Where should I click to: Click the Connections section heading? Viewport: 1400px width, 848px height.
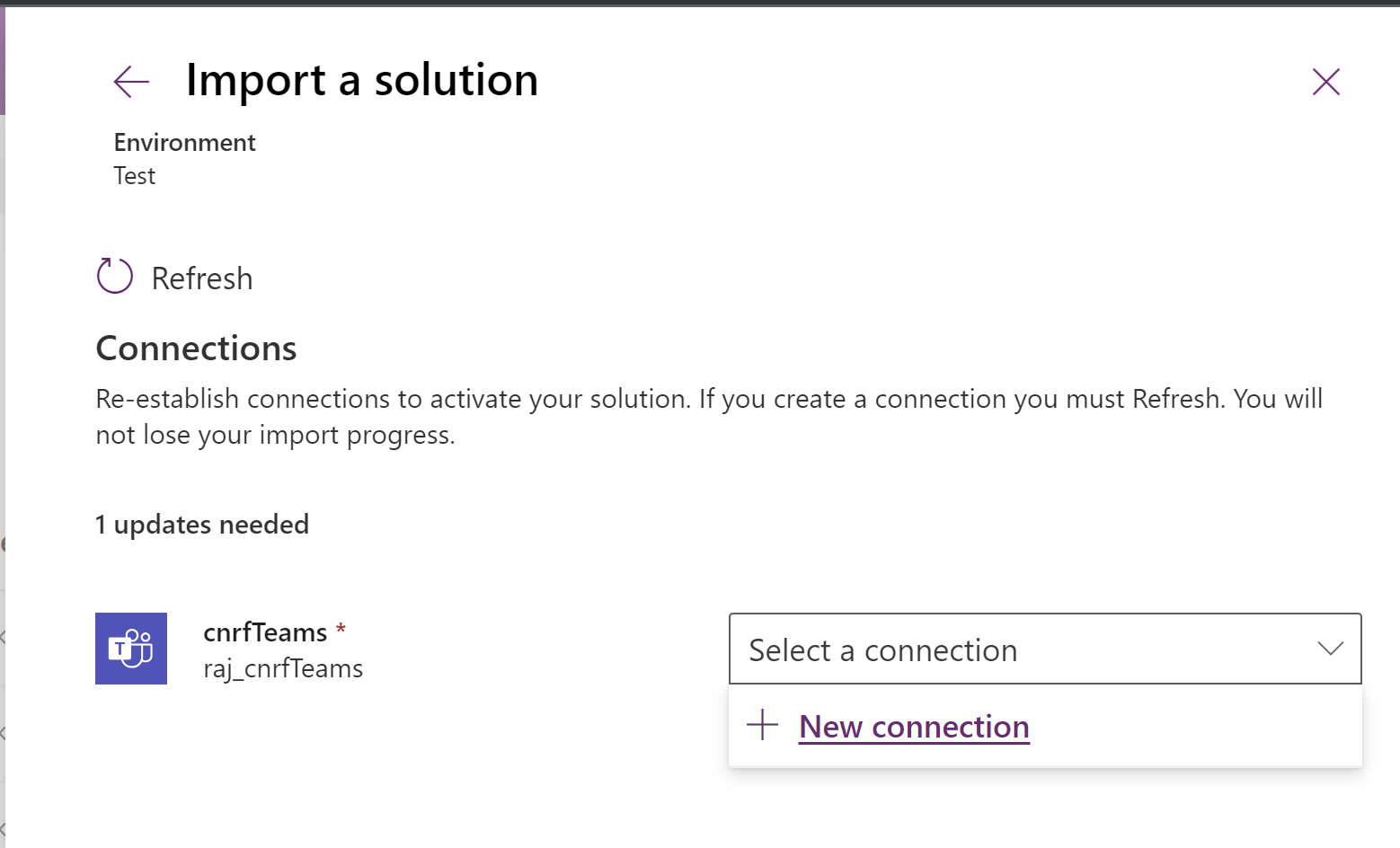point(196,349)
